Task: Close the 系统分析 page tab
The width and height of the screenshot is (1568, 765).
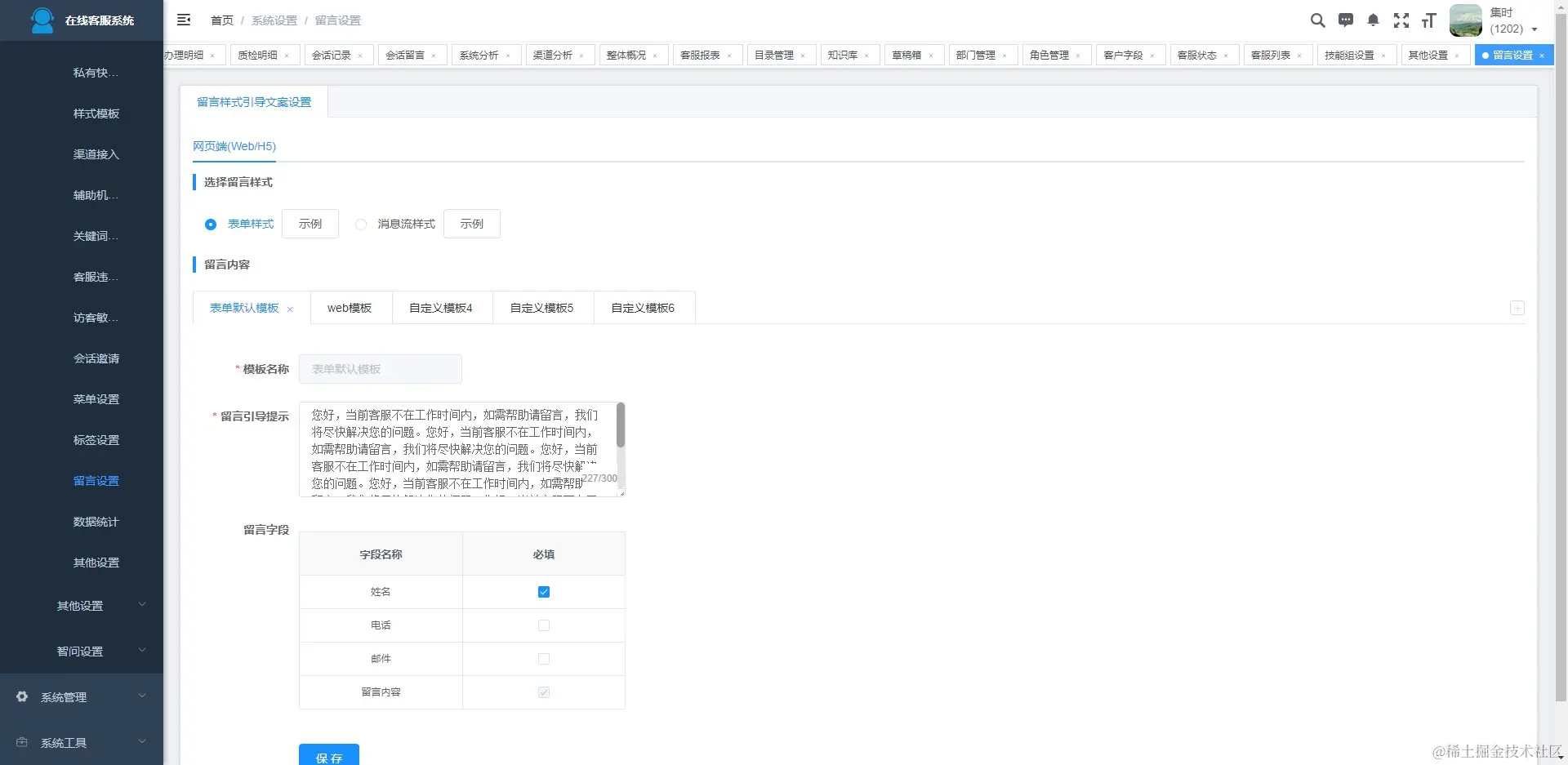Action: pos(508,56)
